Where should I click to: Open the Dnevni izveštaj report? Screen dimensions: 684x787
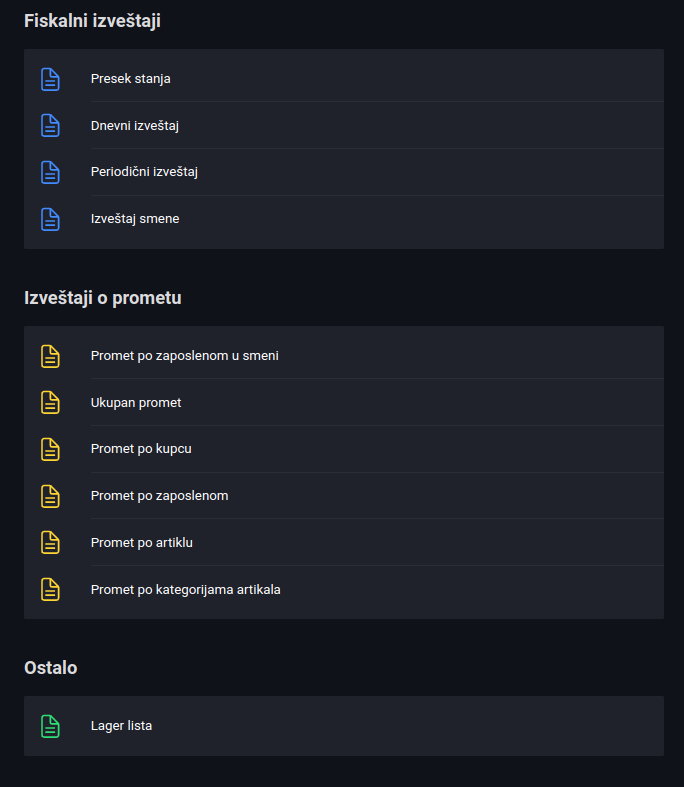[x=344, y=125]
